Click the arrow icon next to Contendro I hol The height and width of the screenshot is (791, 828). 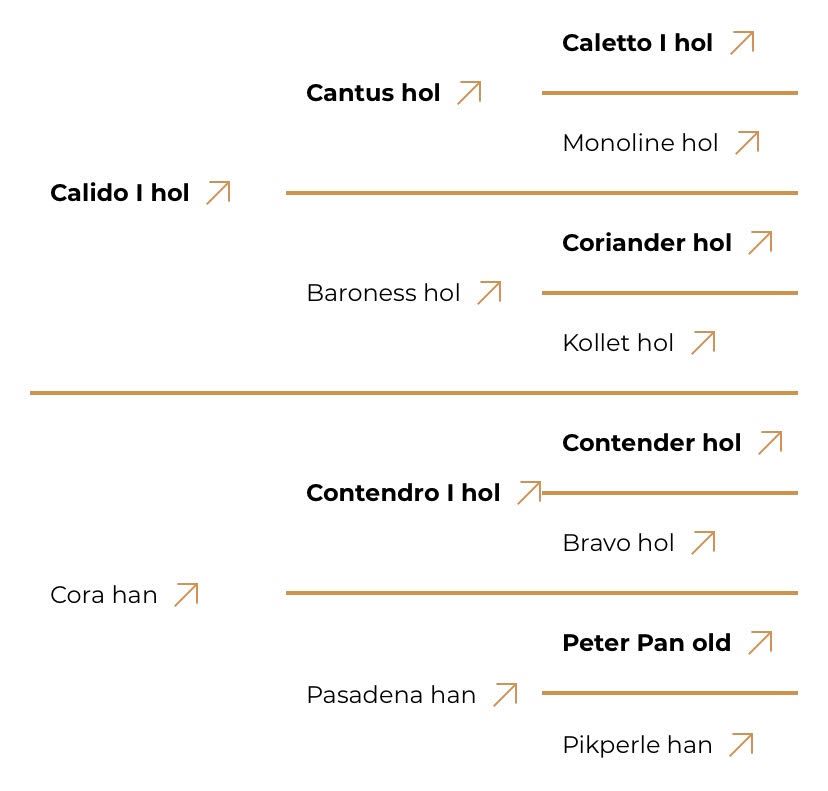click(x=529, y=492)
